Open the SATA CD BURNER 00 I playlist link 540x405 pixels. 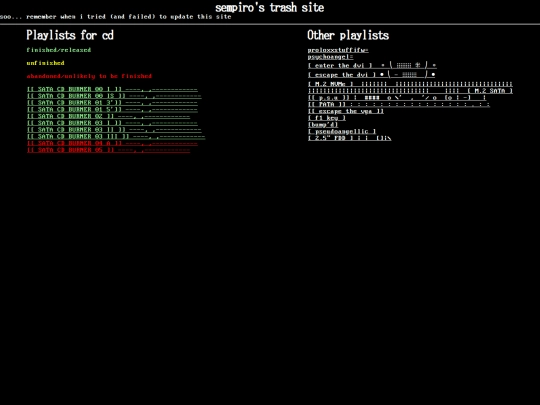[112, 89]
